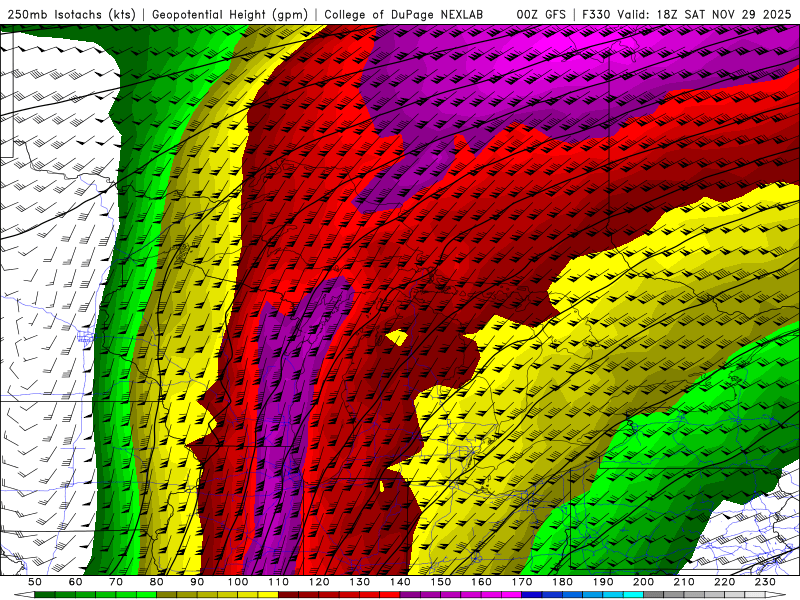Click the 'Geopotential Height (gpm)' label
800x600 pixels.
coord(230,14)
